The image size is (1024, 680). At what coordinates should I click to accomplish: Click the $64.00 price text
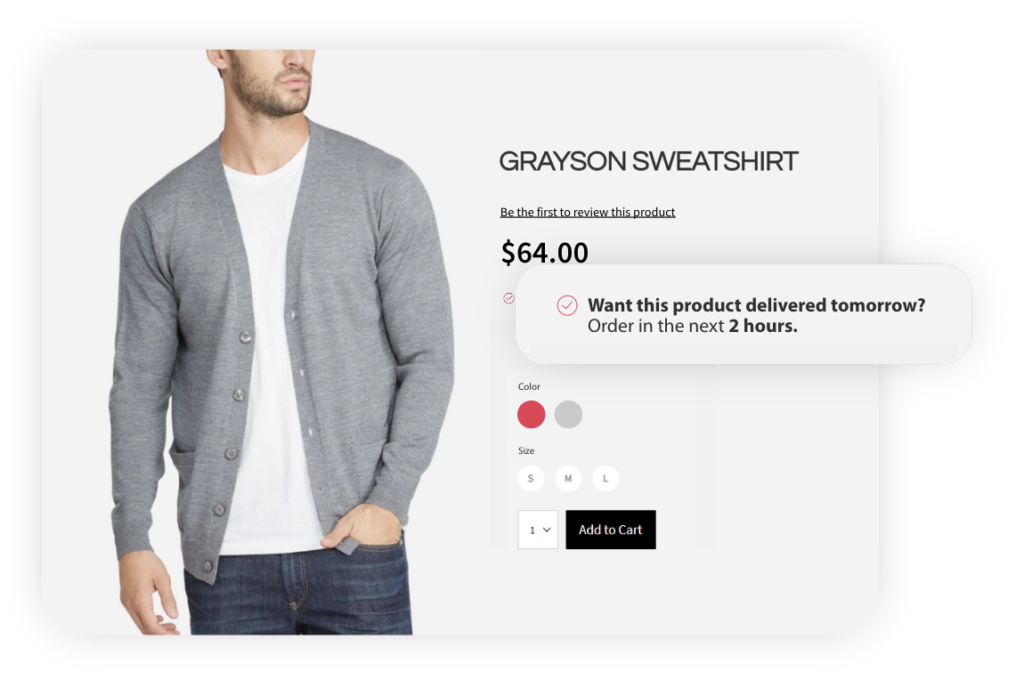tap(545, 253)
